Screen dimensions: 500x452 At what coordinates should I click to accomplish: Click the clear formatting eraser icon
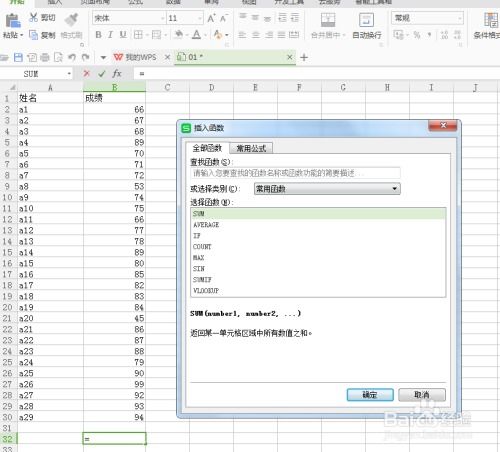[x=218, y=35]
